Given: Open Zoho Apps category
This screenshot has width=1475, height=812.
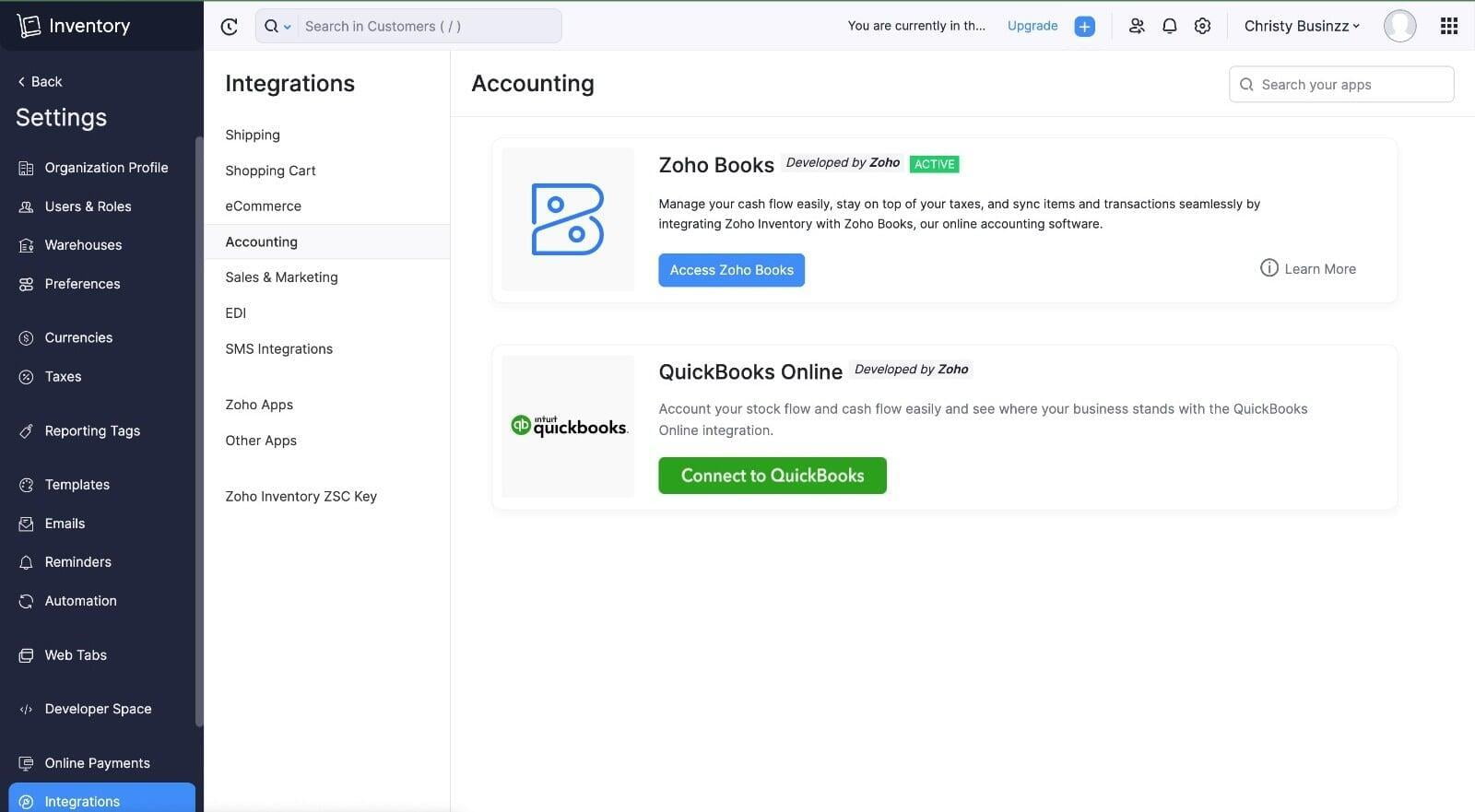Looking at the screenshot, I should [259, 405].
